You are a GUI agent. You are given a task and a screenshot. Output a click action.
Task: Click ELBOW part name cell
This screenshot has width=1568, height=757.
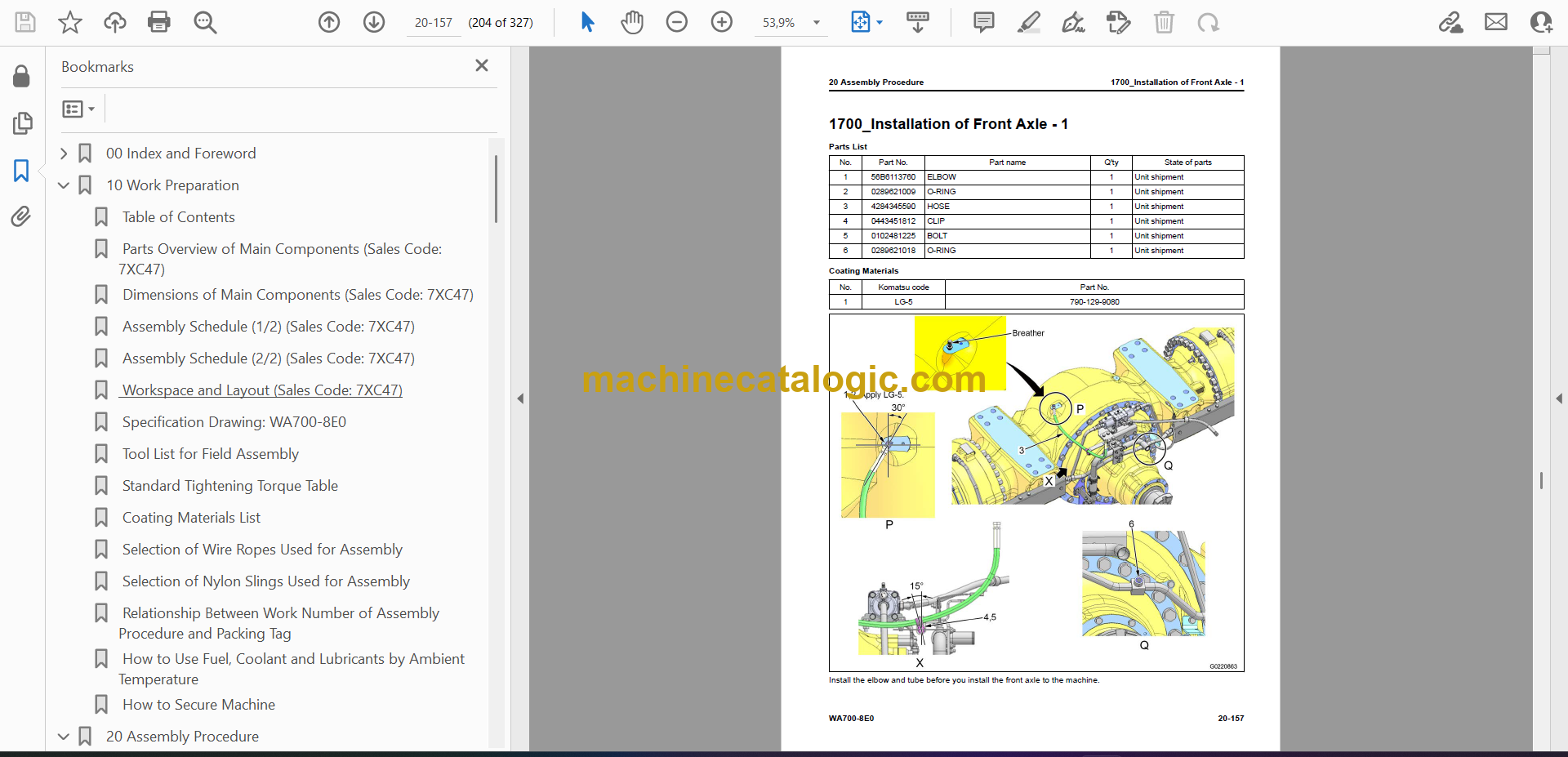pyautogui.click(x=1007, y=177)
